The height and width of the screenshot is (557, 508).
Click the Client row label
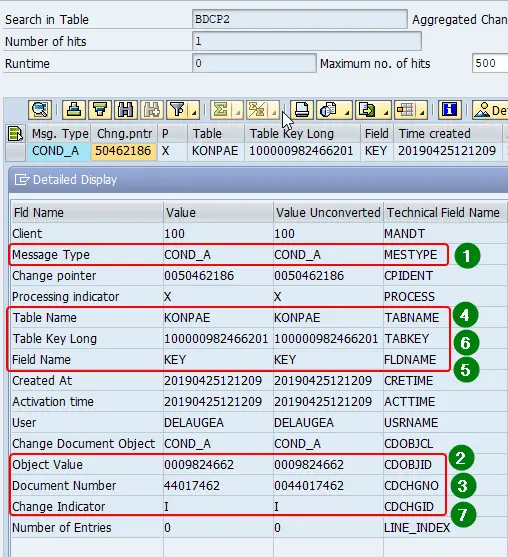point(27,234)
